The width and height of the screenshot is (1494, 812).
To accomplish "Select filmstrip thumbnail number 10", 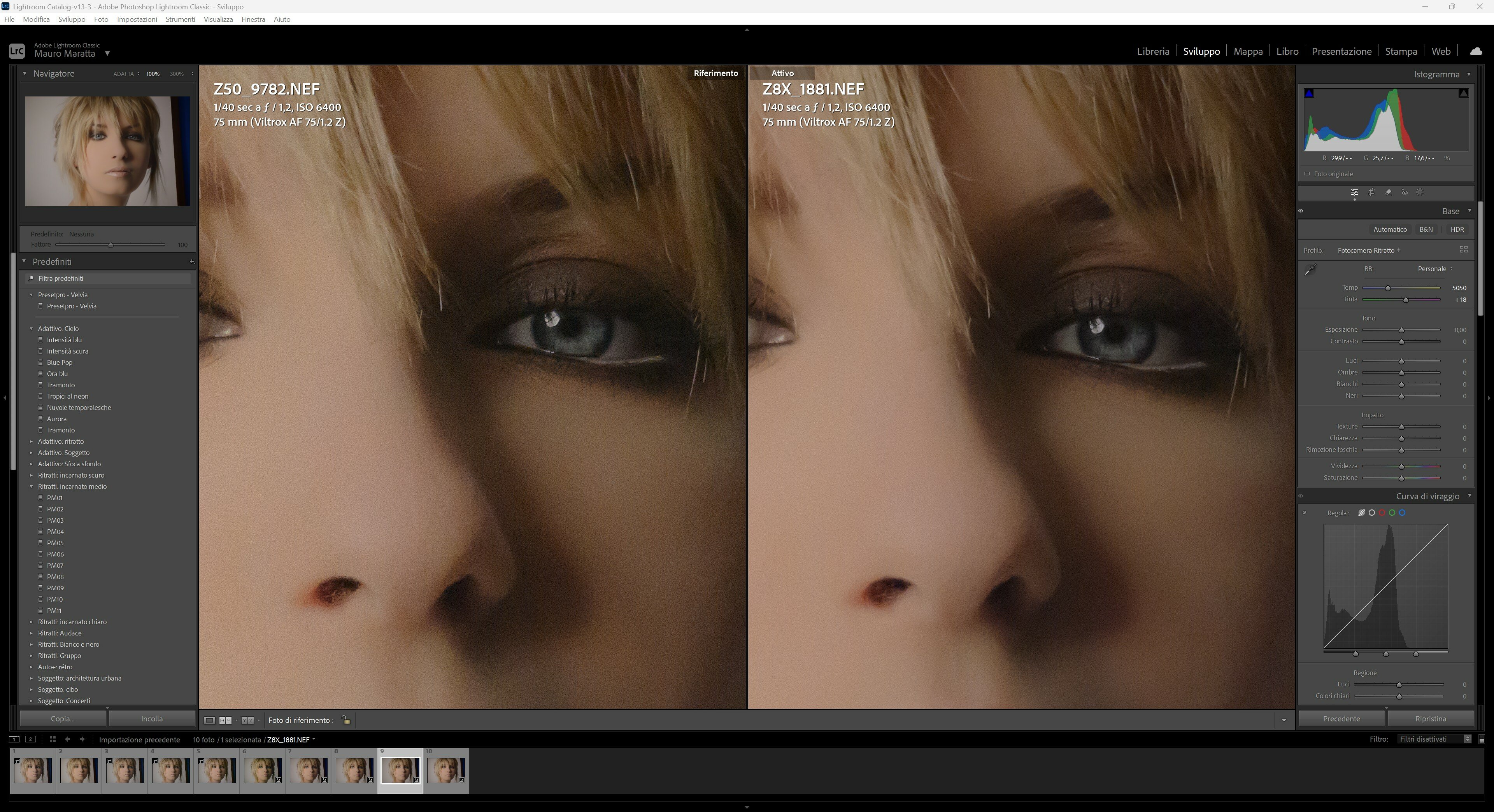I will [x=445, y=770].
